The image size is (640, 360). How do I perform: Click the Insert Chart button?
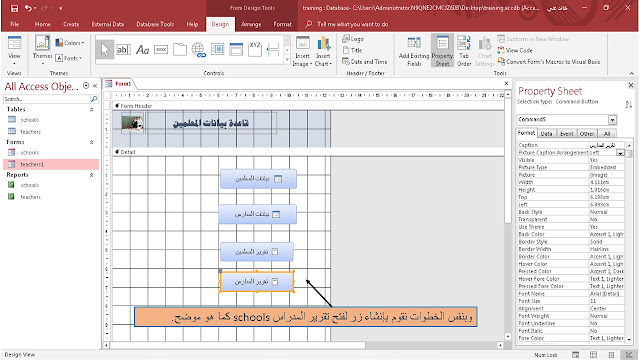click(x=323, y=51)
